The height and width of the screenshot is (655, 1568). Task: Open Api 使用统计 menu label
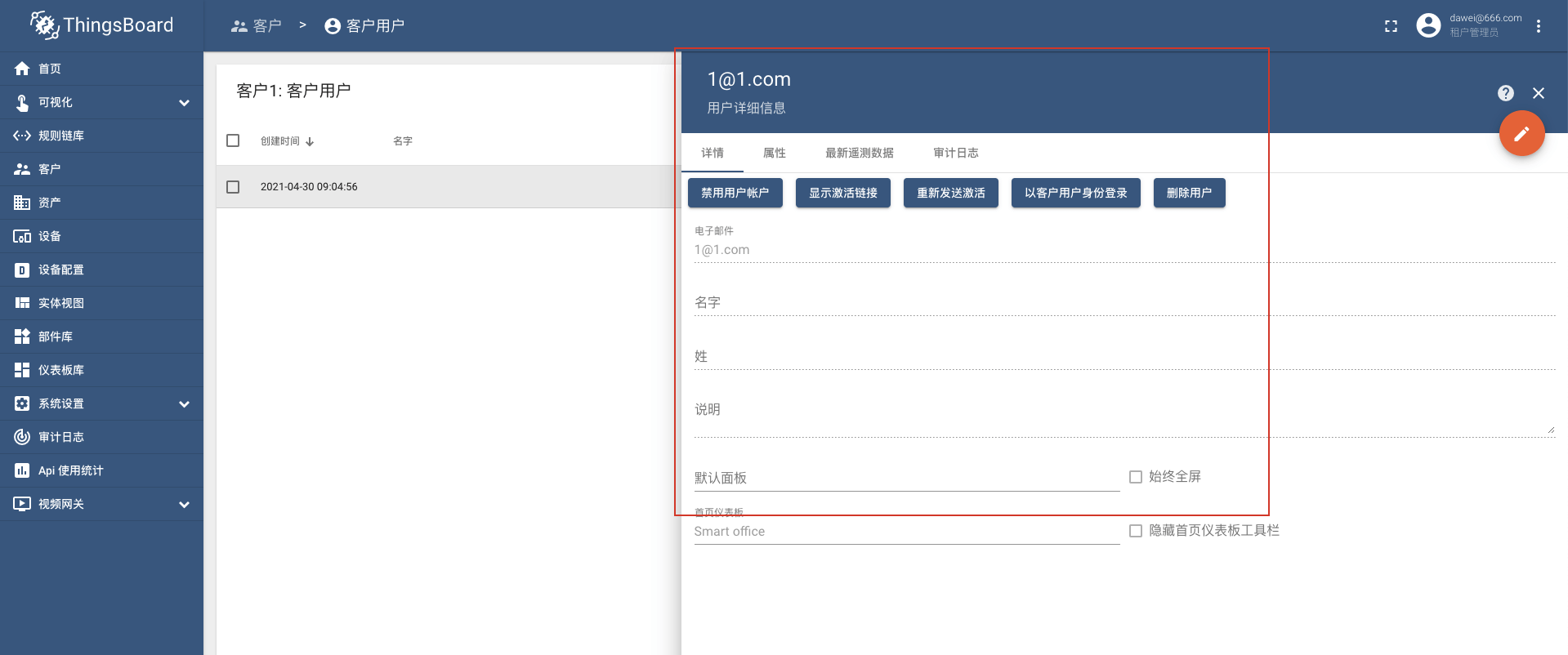click(71, 470)
